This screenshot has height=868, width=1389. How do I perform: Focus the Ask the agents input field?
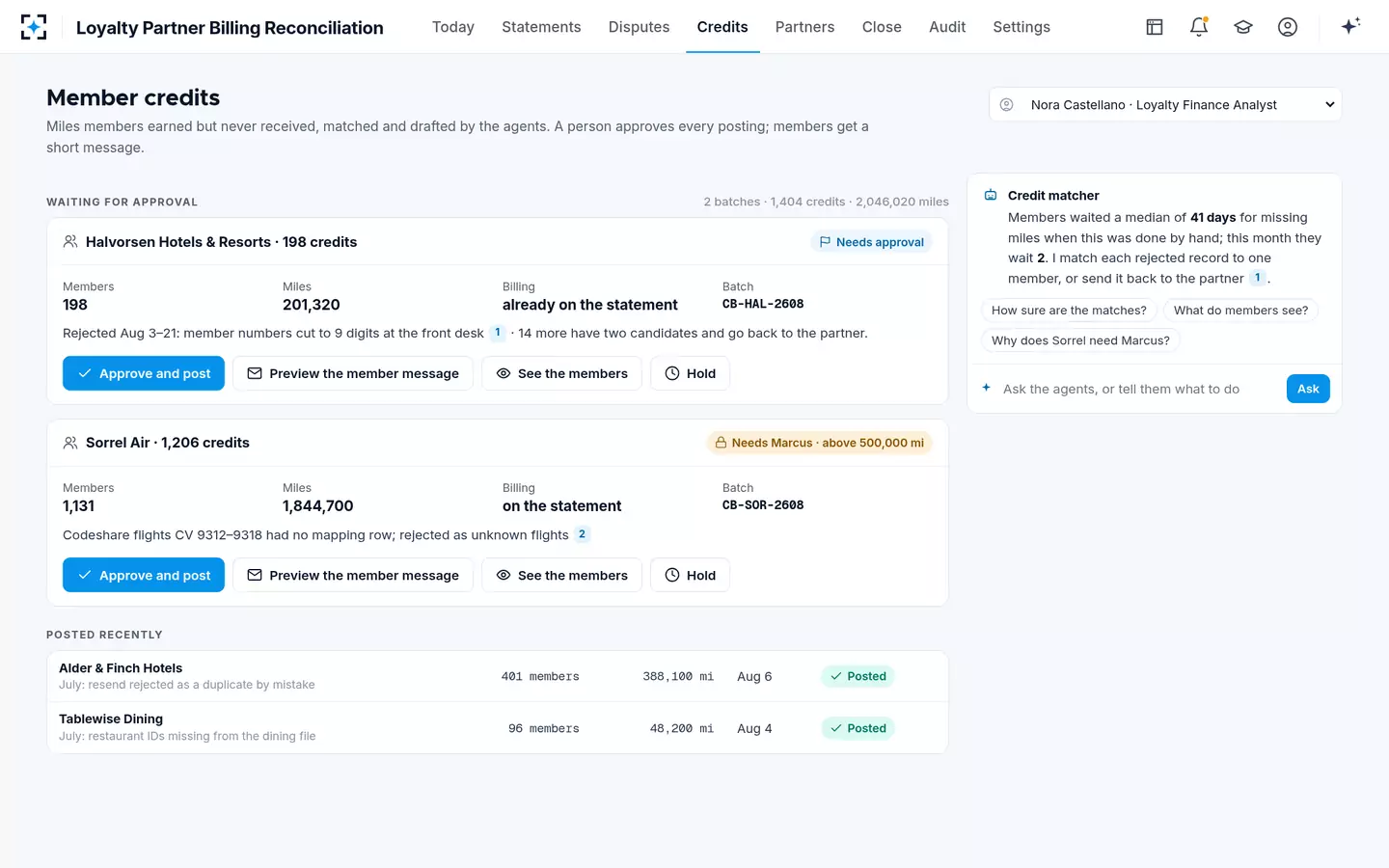[1138, 389]
